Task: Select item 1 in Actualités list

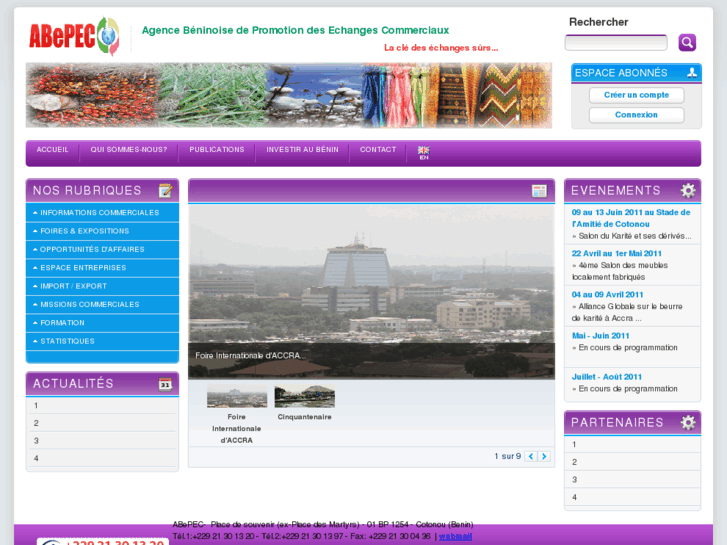Action: [102, 405]
